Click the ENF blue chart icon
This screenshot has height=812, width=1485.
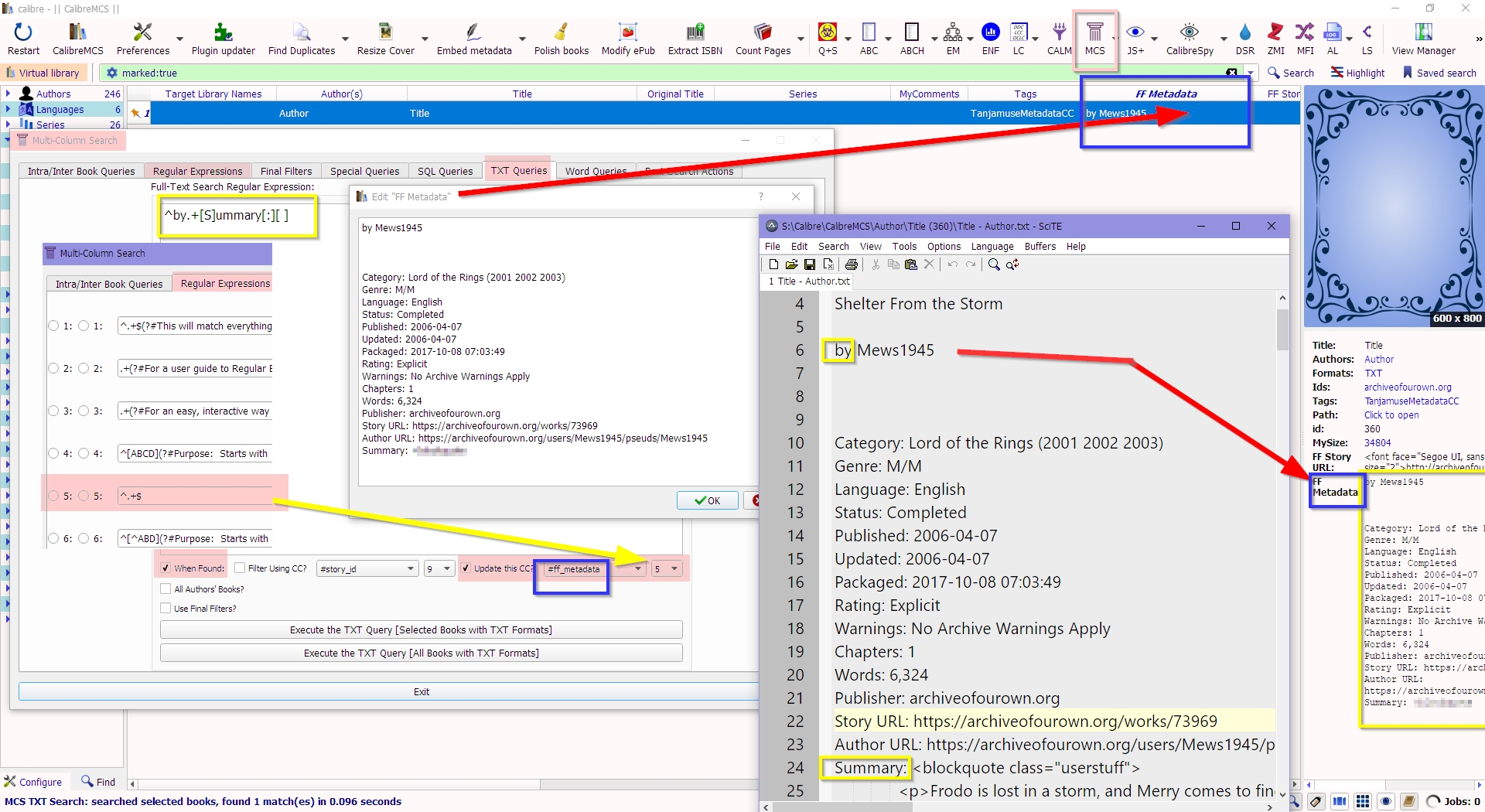coord(990,32)
